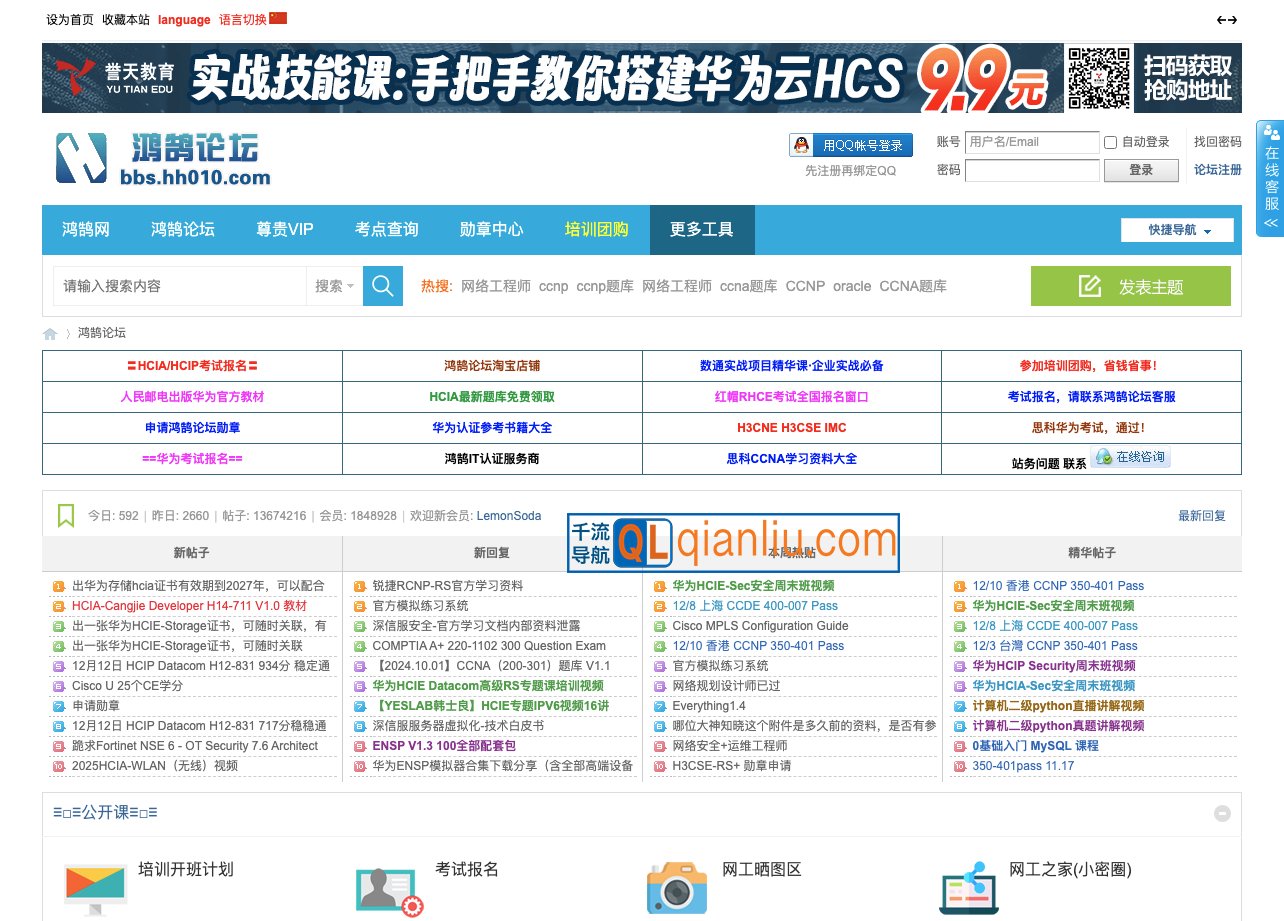Expand the 在线客服 side panel
This screenshot has height=921, width=1284.
click(1271, 175)
